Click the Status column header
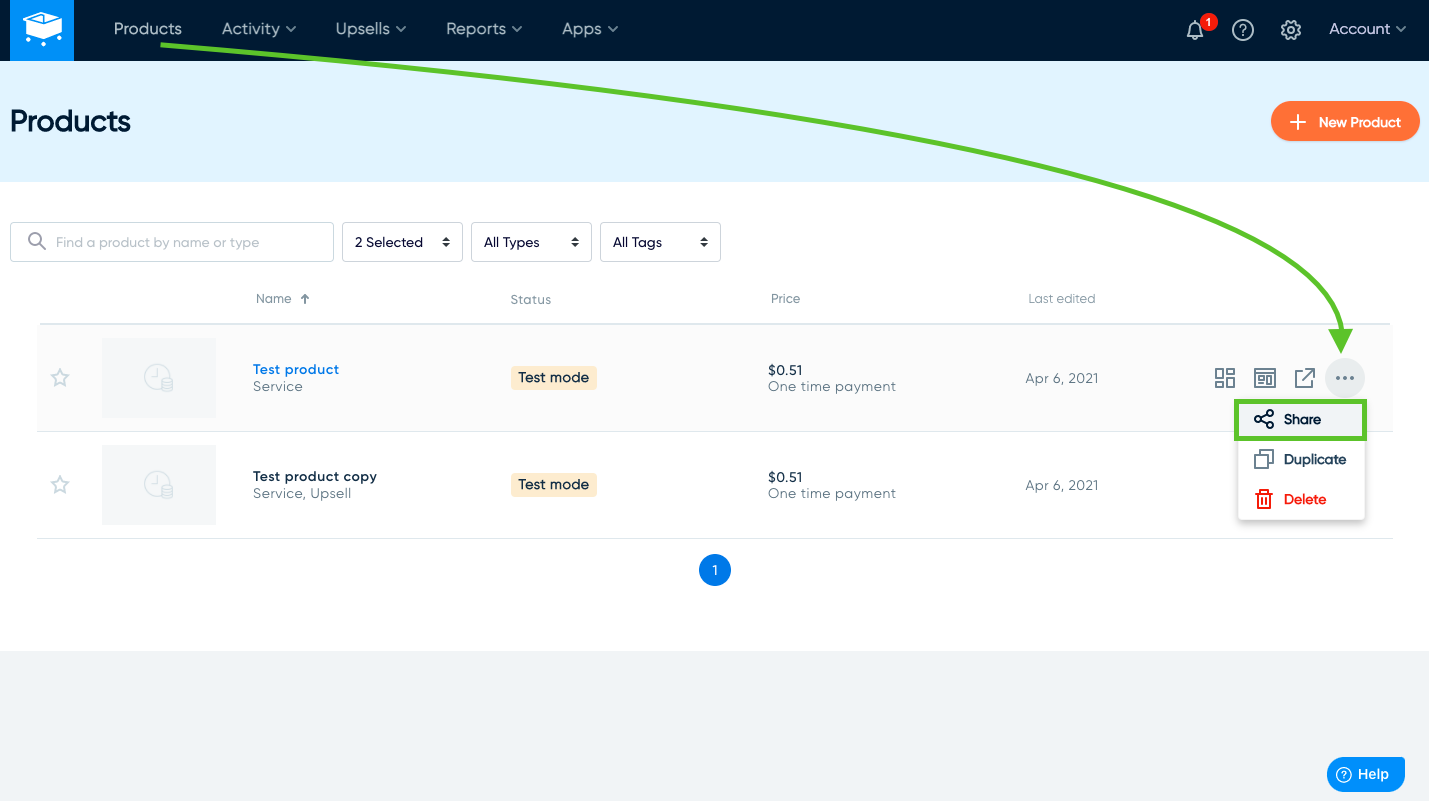The image size is (1429, 801). 531,299
